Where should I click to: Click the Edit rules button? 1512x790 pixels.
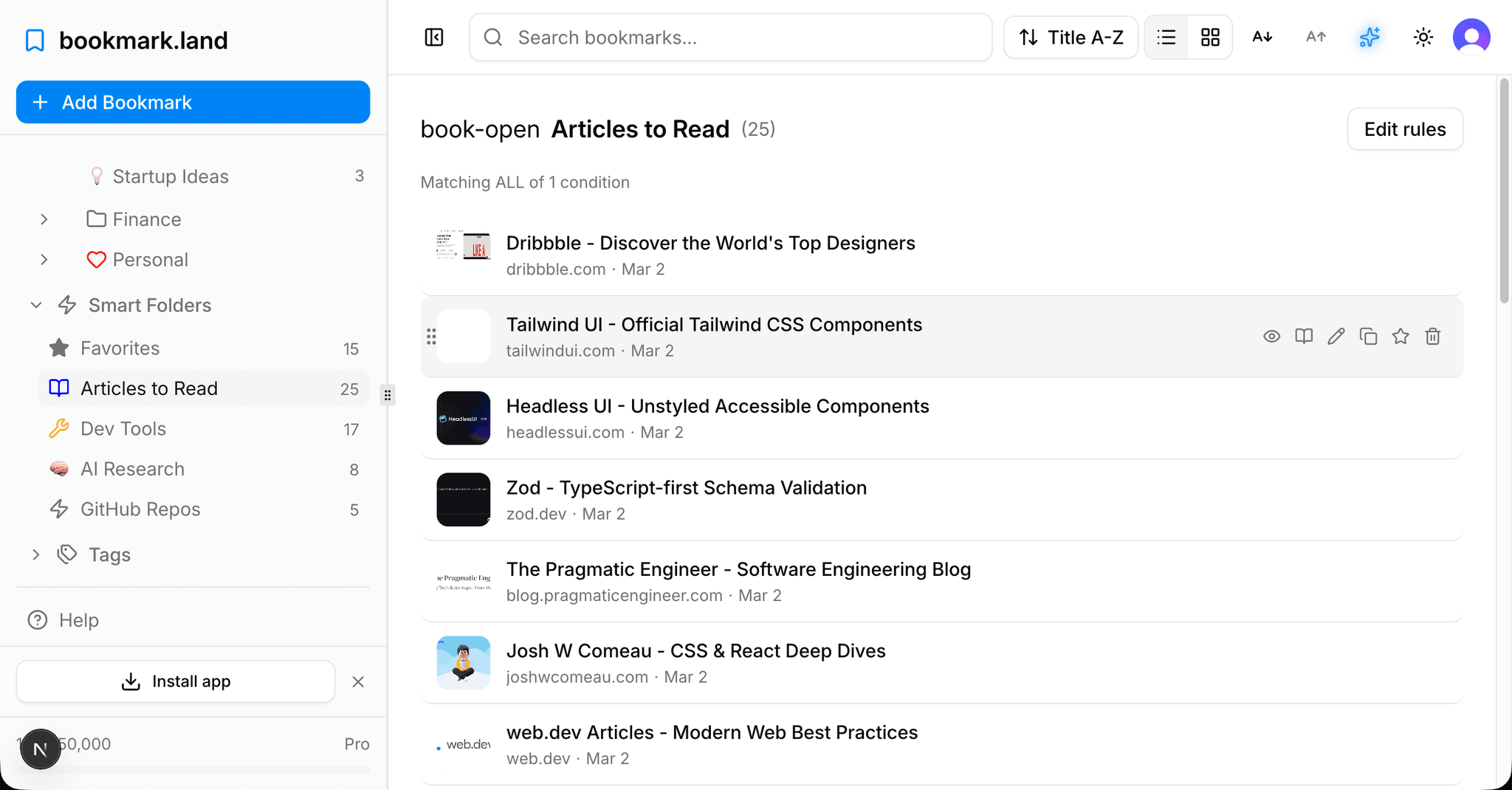point(1405,129)
